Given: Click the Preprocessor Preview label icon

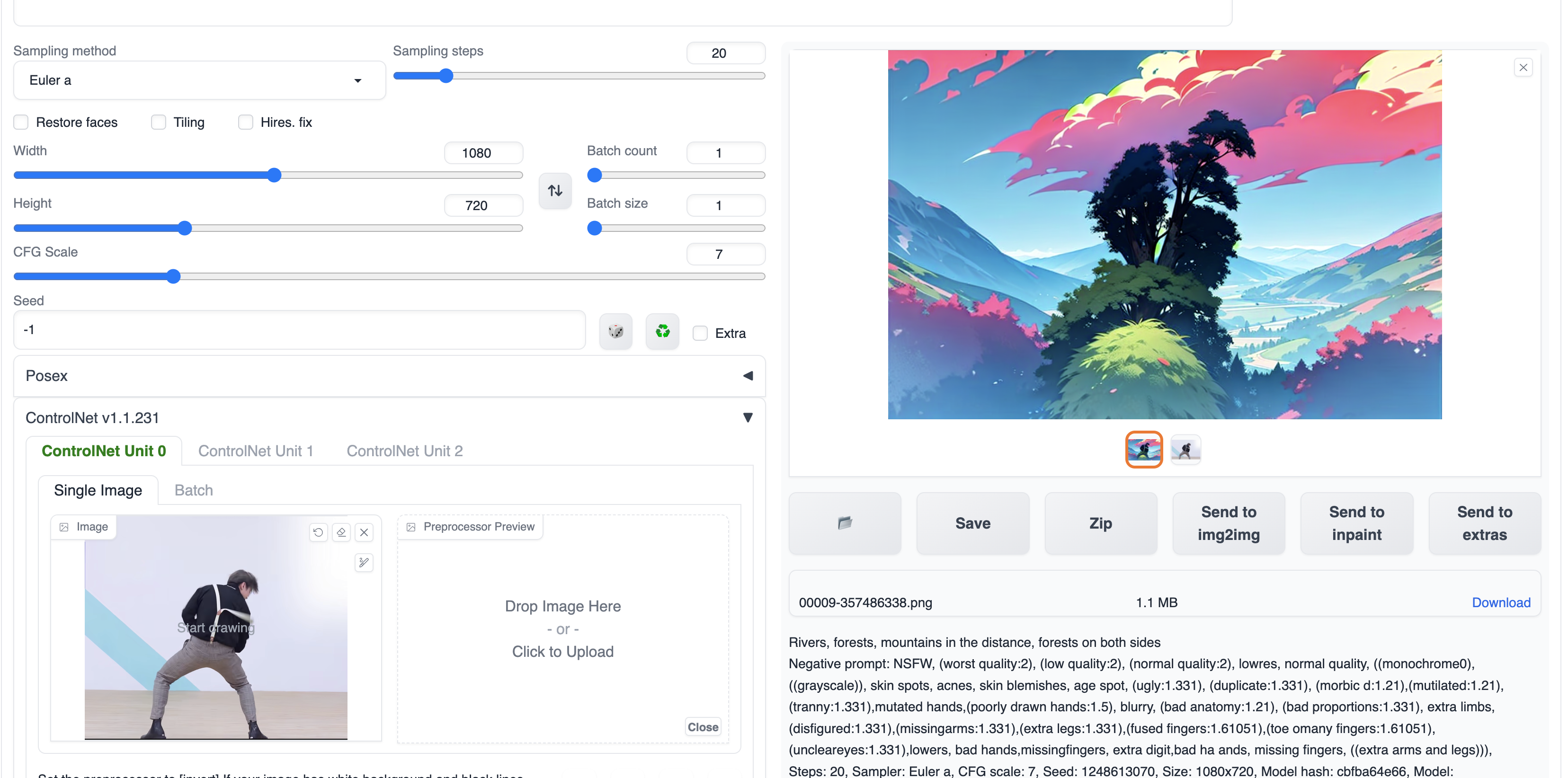Looking at the screenshot, I should (411, 527).
